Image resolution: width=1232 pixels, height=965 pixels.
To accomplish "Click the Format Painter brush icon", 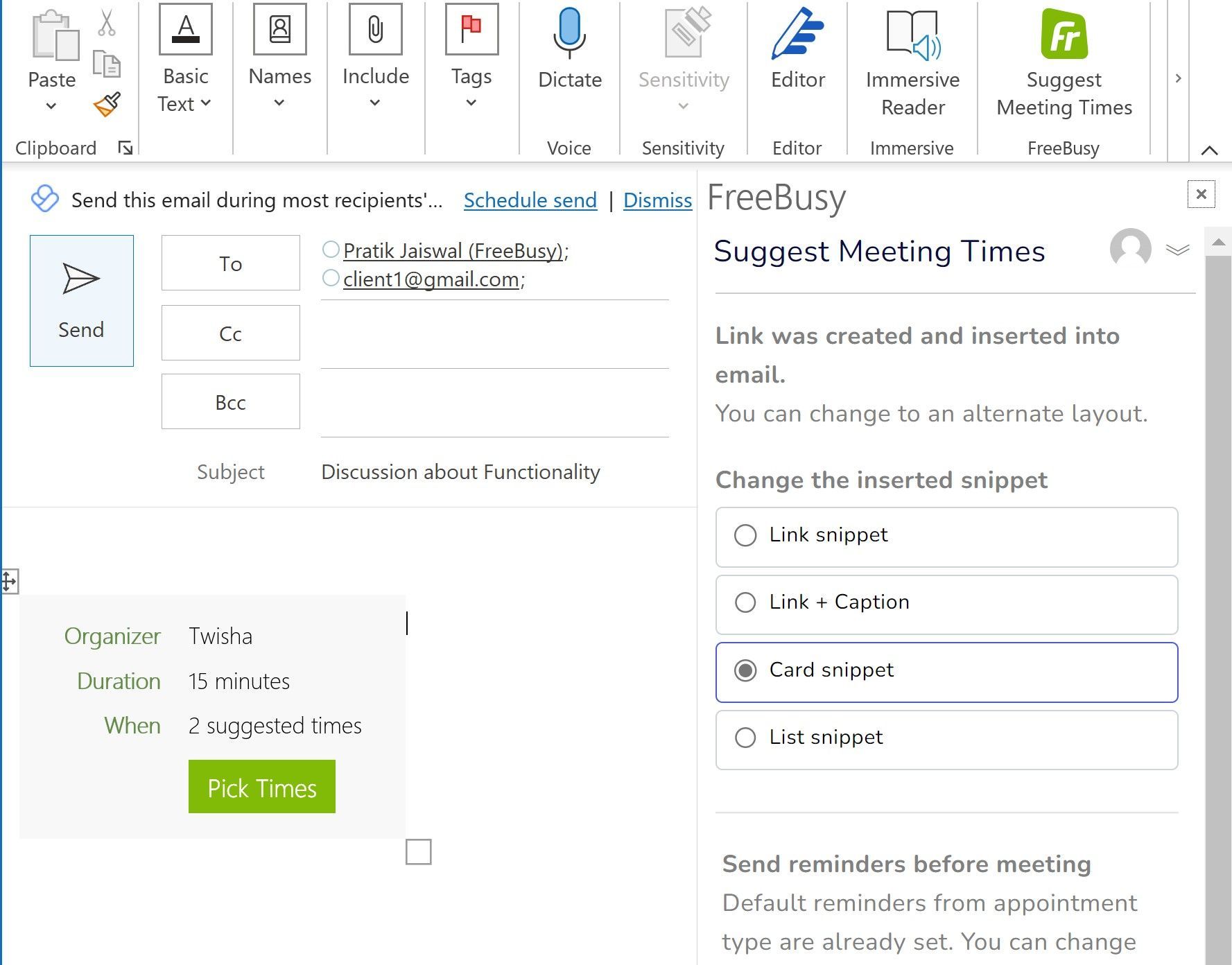I will coord(107,105).
